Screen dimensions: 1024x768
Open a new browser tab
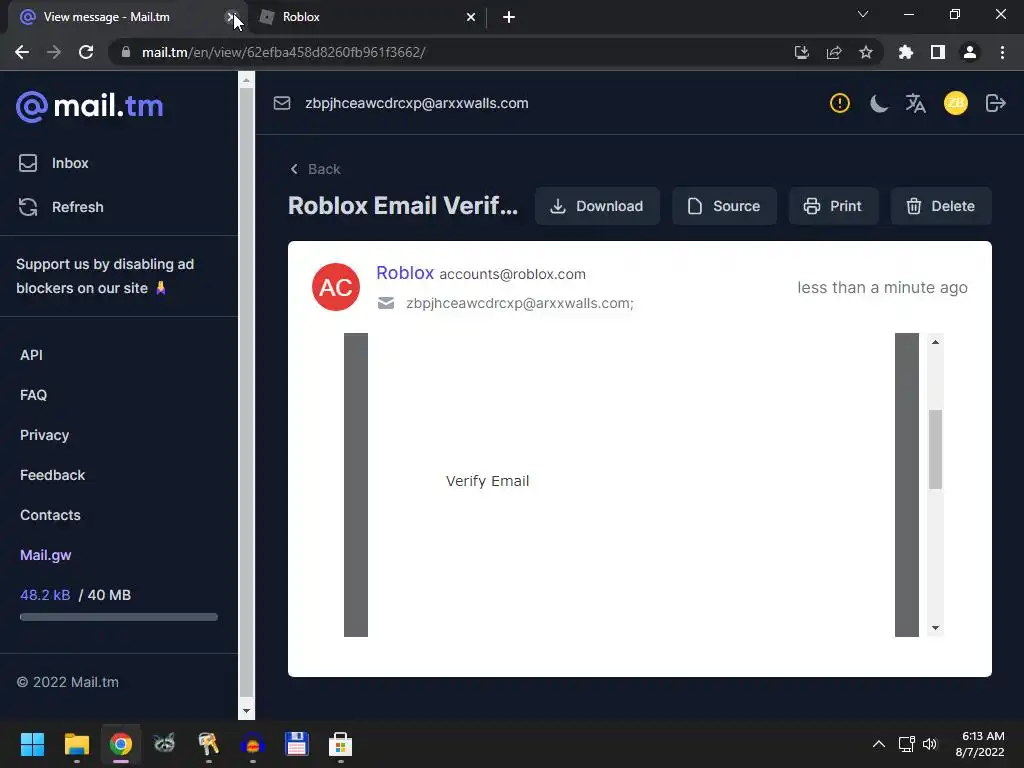pos(509,17)
